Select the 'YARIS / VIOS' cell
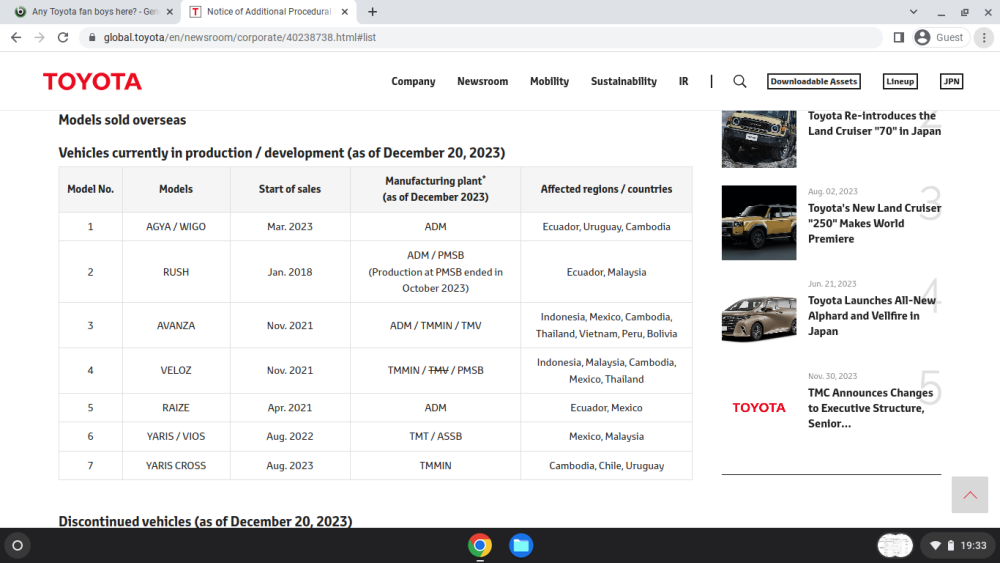Screen dimensions: 1000x563 [x=176, y=437]
